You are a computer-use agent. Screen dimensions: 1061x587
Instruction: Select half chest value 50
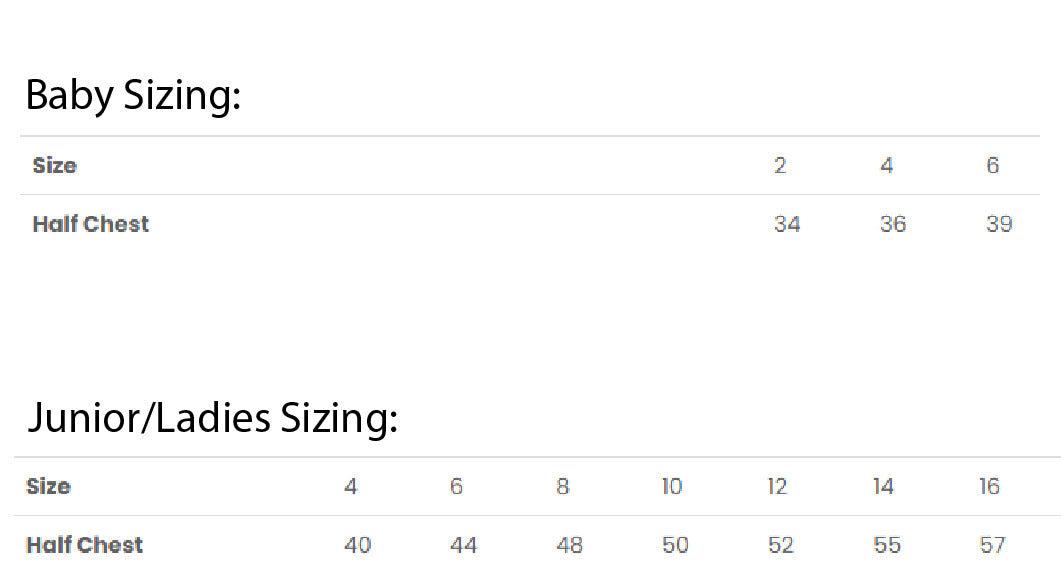[675, 545]
